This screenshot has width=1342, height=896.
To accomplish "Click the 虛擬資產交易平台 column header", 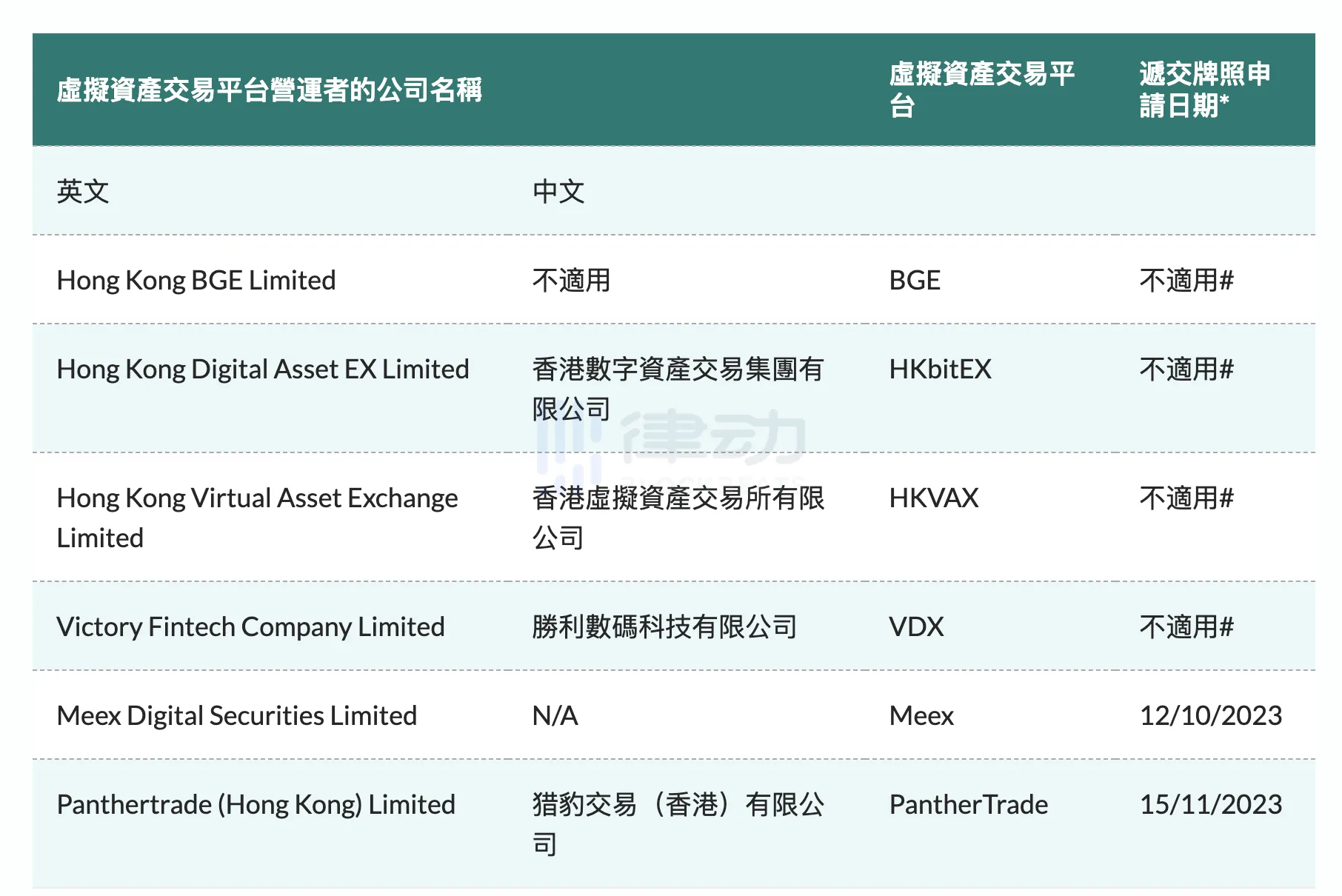I will point(981,90).
